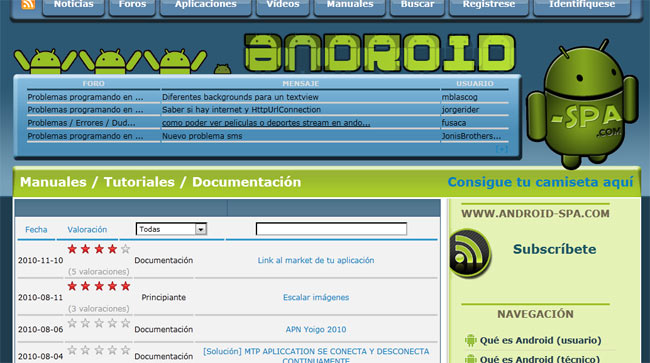The image size is (650, 363).
Task: Expand forum list with [+] link
Action: click(x=502, y=149)
